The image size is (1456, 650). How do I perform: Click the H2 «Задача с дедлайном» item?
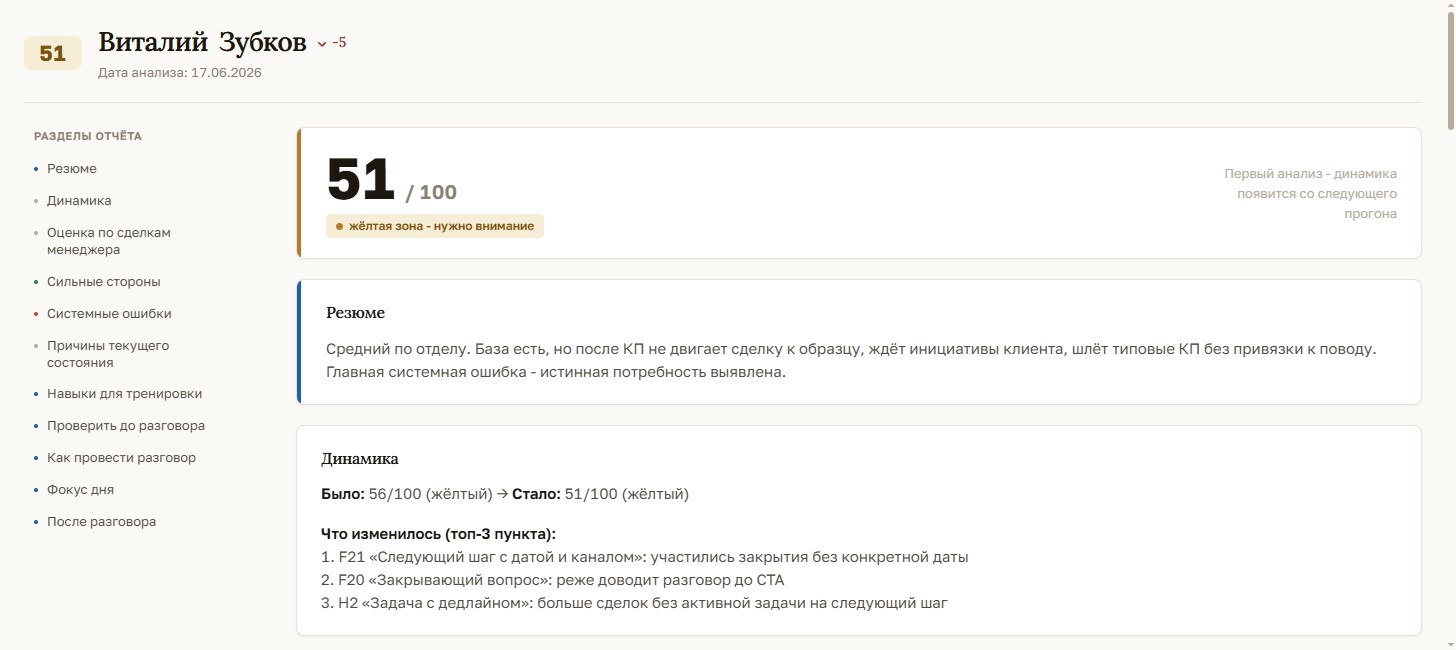[x=634, y=603]
